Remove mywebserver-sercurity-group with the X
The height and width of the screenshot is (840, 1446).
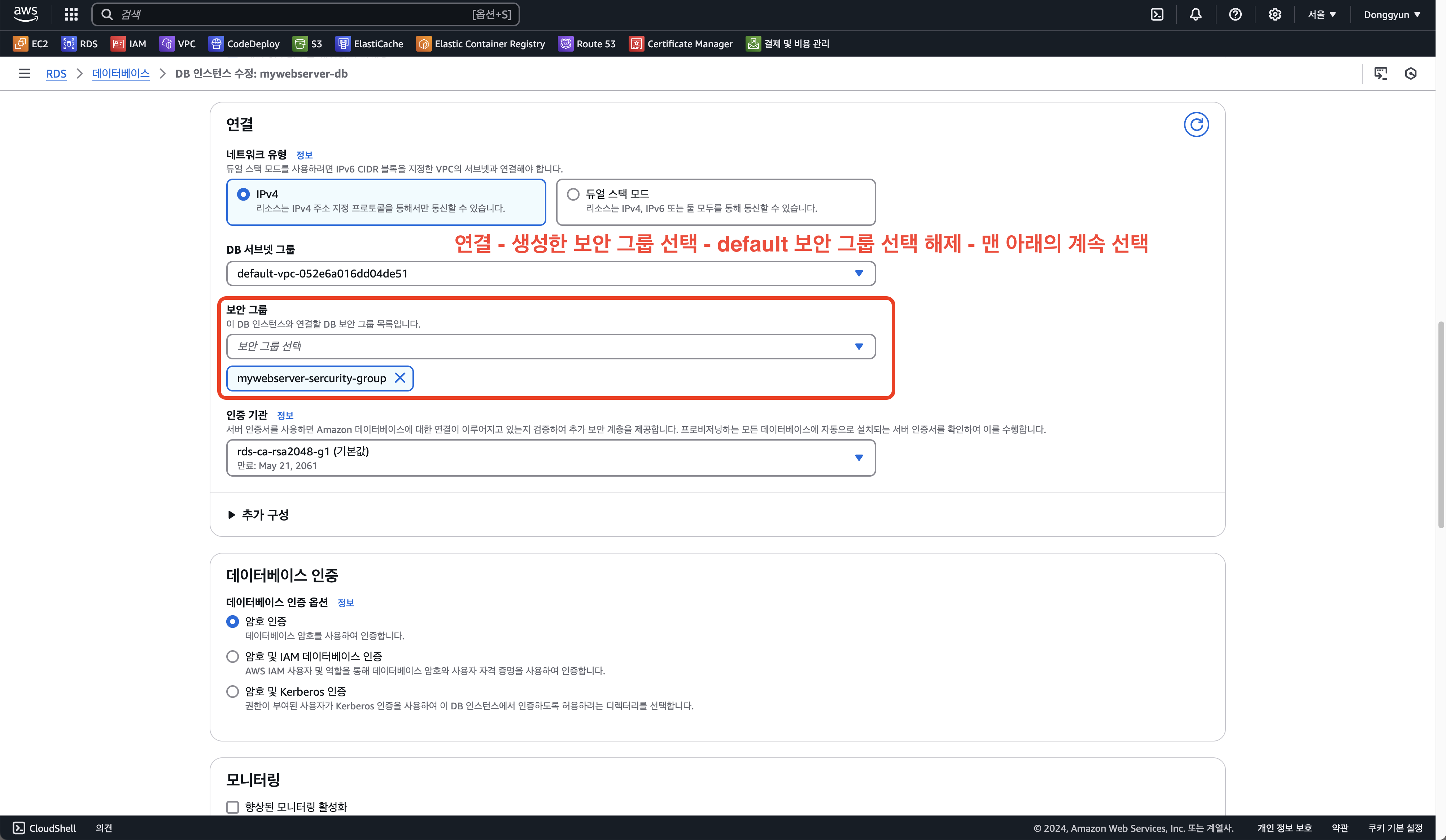tap(400, 378)
